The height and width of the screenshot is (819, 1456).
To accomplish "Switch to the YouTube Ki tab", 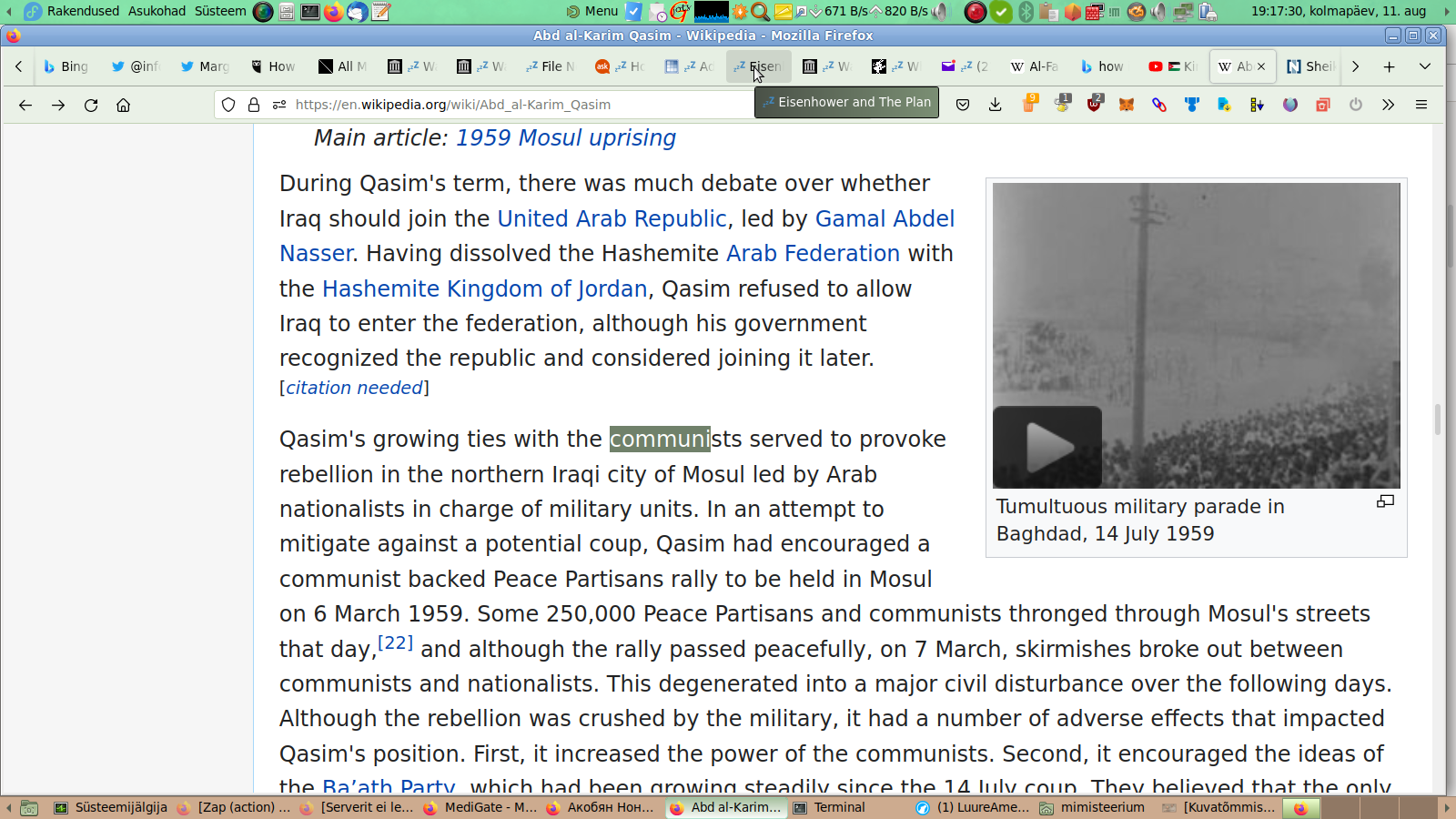I will pyautogui.click(x=1173, y=66).
